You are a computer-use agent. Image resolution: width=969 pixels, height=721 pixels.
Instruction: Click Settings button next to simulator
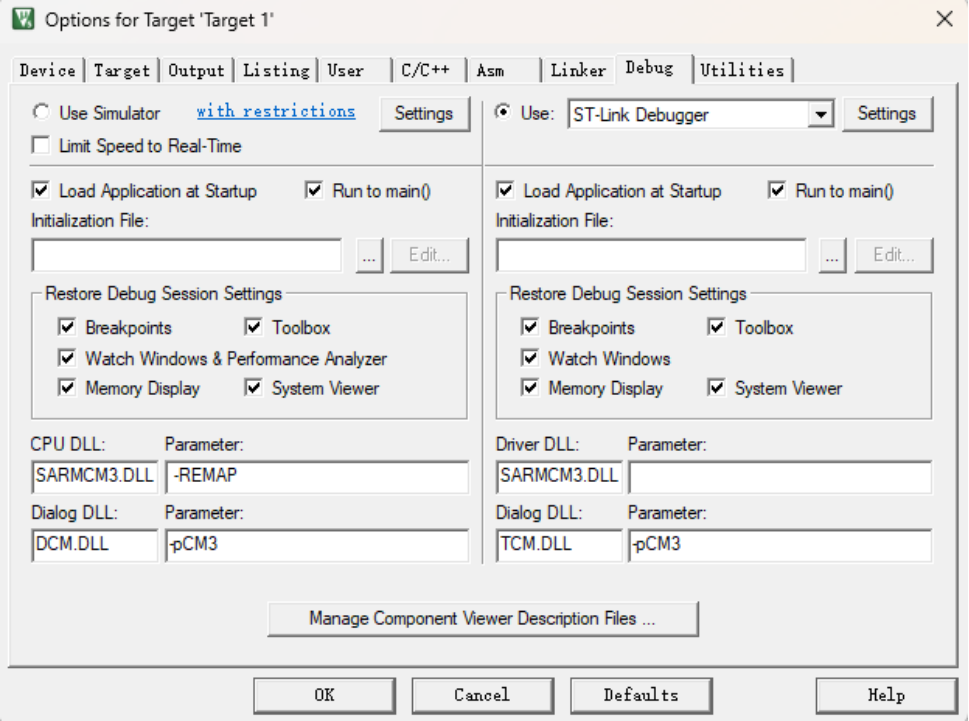pos(424,114)
